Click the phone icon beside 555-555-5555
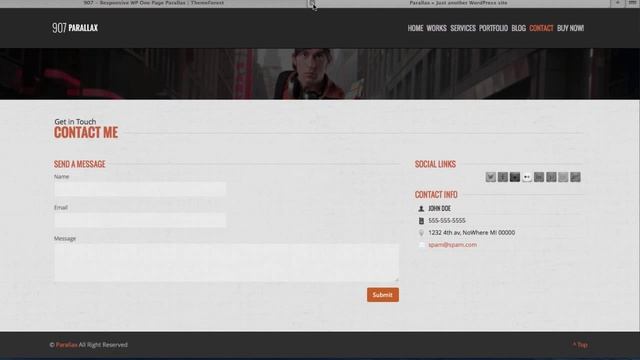 point(421,221)
